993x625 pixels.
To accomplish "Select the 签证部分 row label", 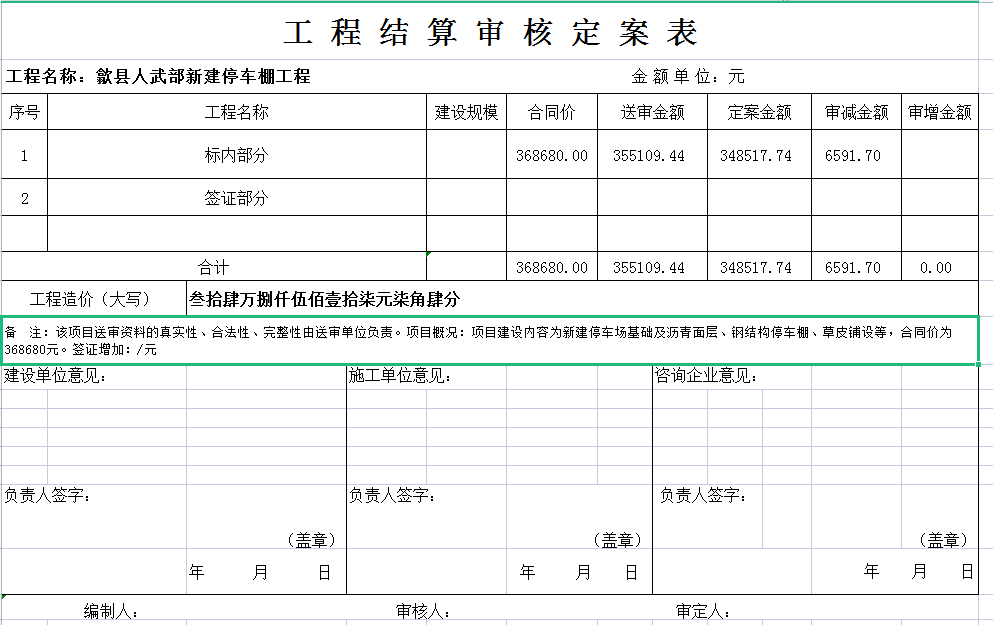I will [235, 197].
